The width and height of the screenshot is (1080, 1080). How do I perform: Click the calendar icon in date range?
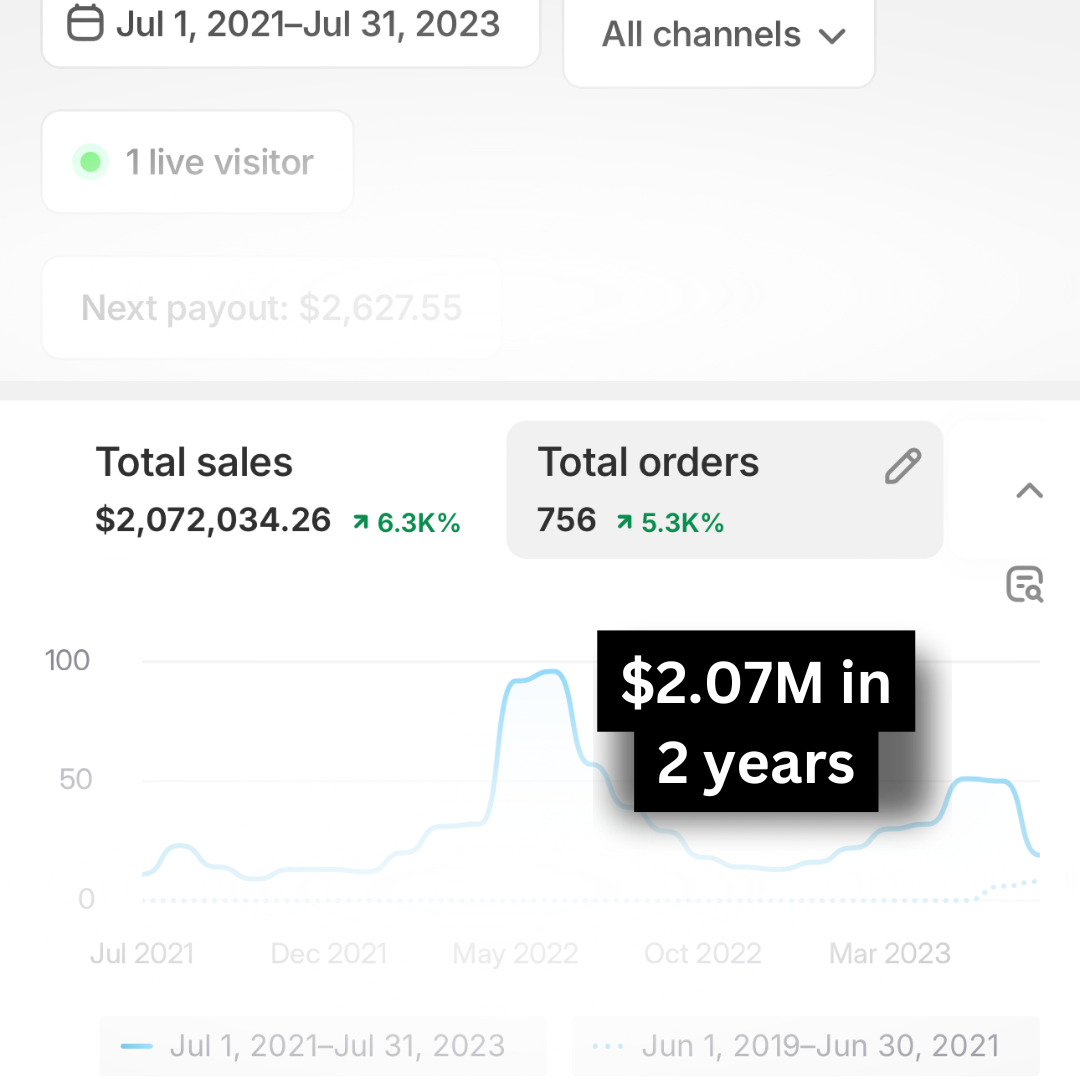tap(85, 23)
